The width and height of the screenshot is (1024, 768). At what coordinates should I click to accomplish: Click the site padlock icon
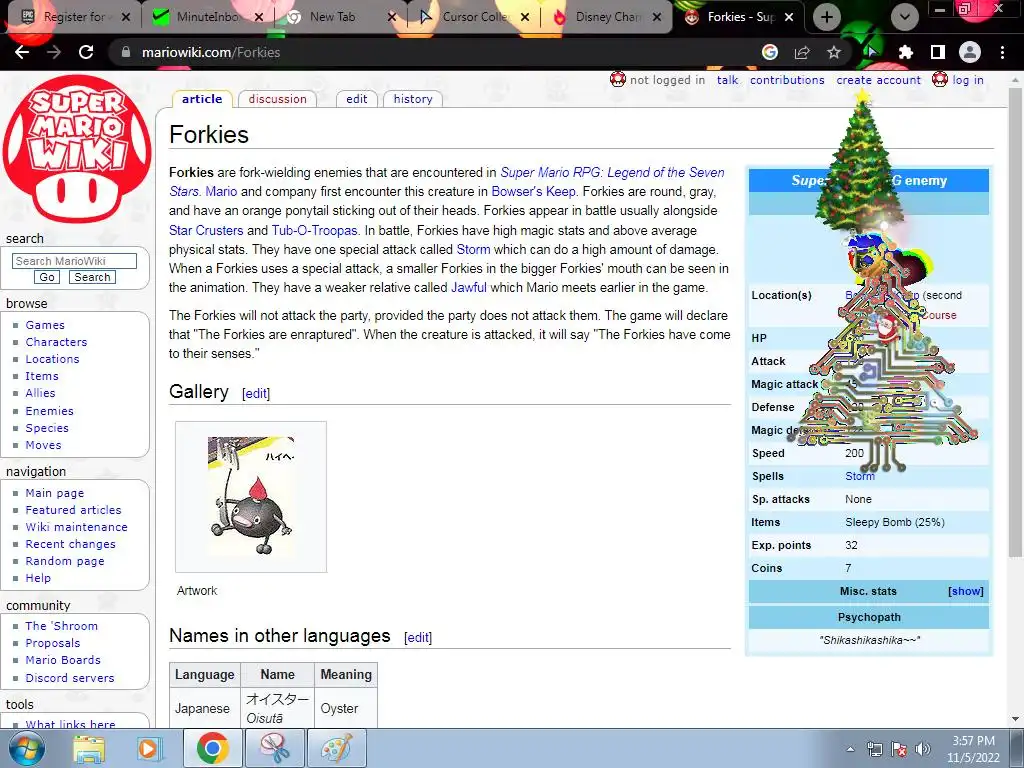pyautogui.click(x=125, y=52)
